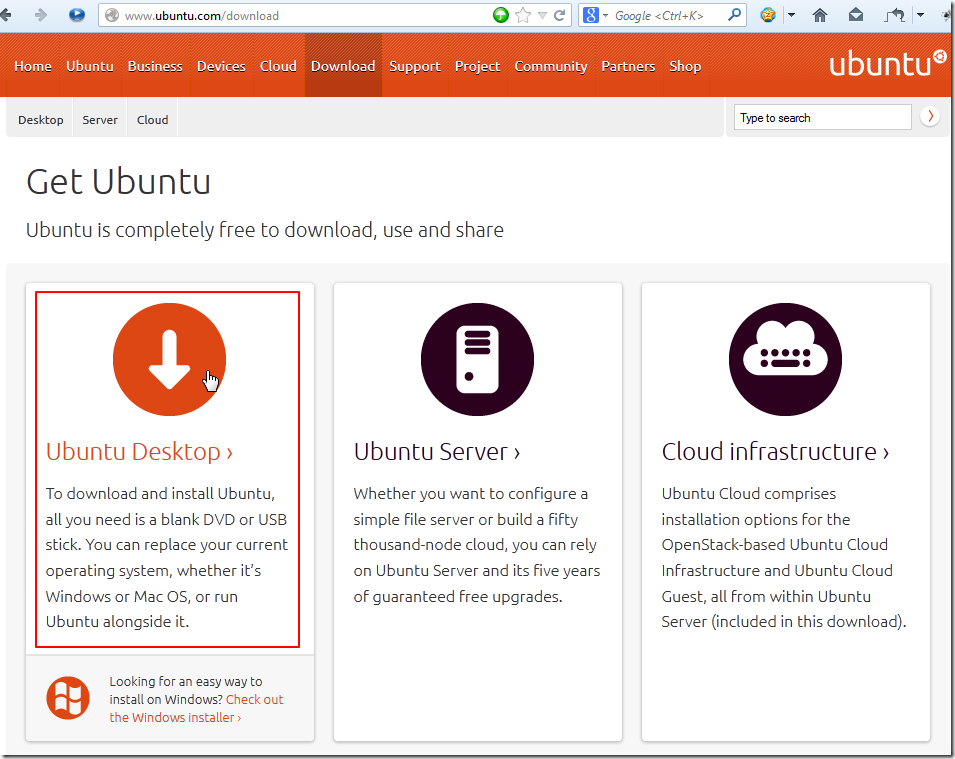Viewport: 955px width, 759px height.
Task: Switch to the Server sub-tab
Action: 100,119
